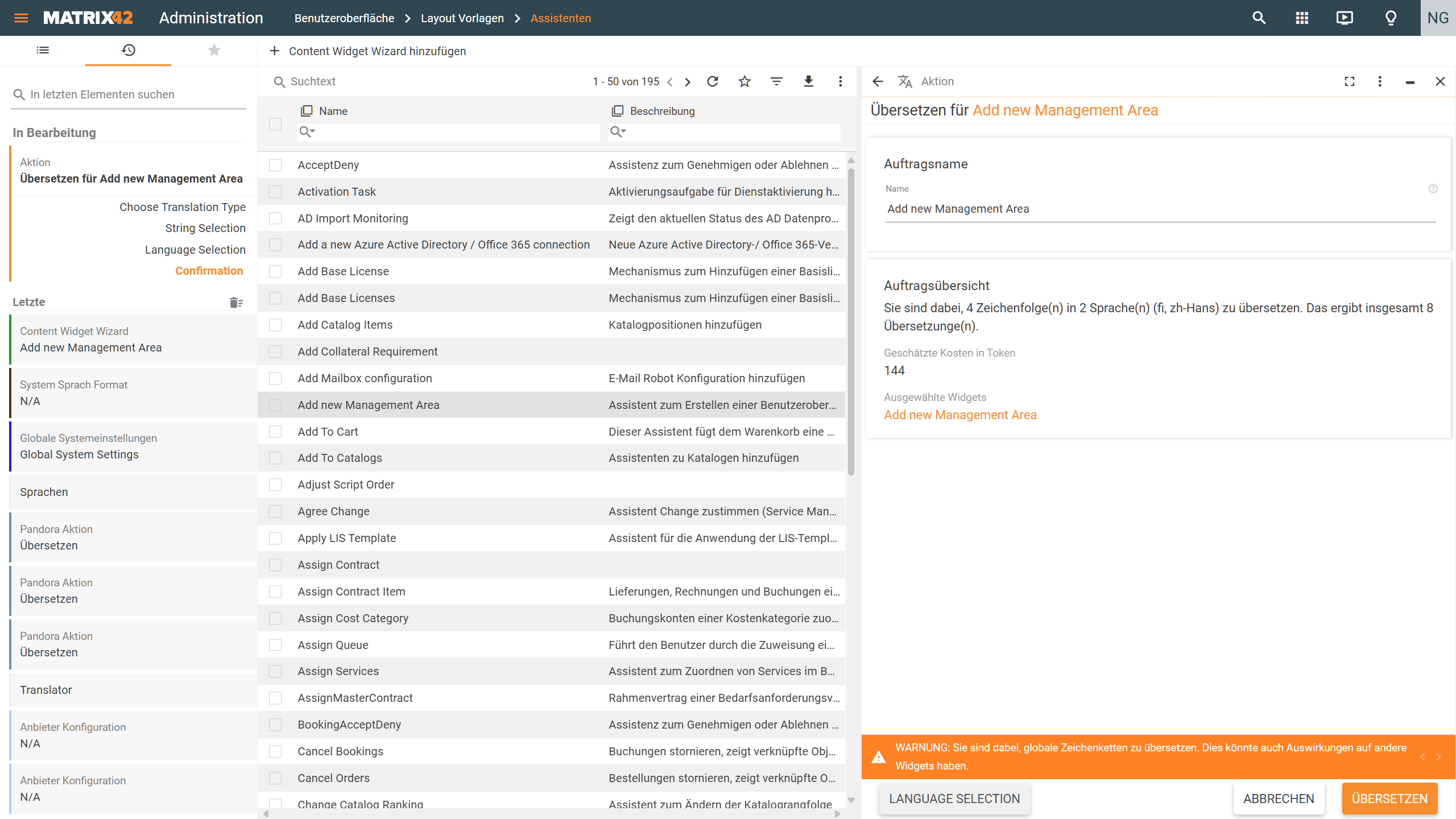Viewport: 1456px width, 819px height.
Task: Click the lightbulb tips icon
Action: coord(1391,18)
